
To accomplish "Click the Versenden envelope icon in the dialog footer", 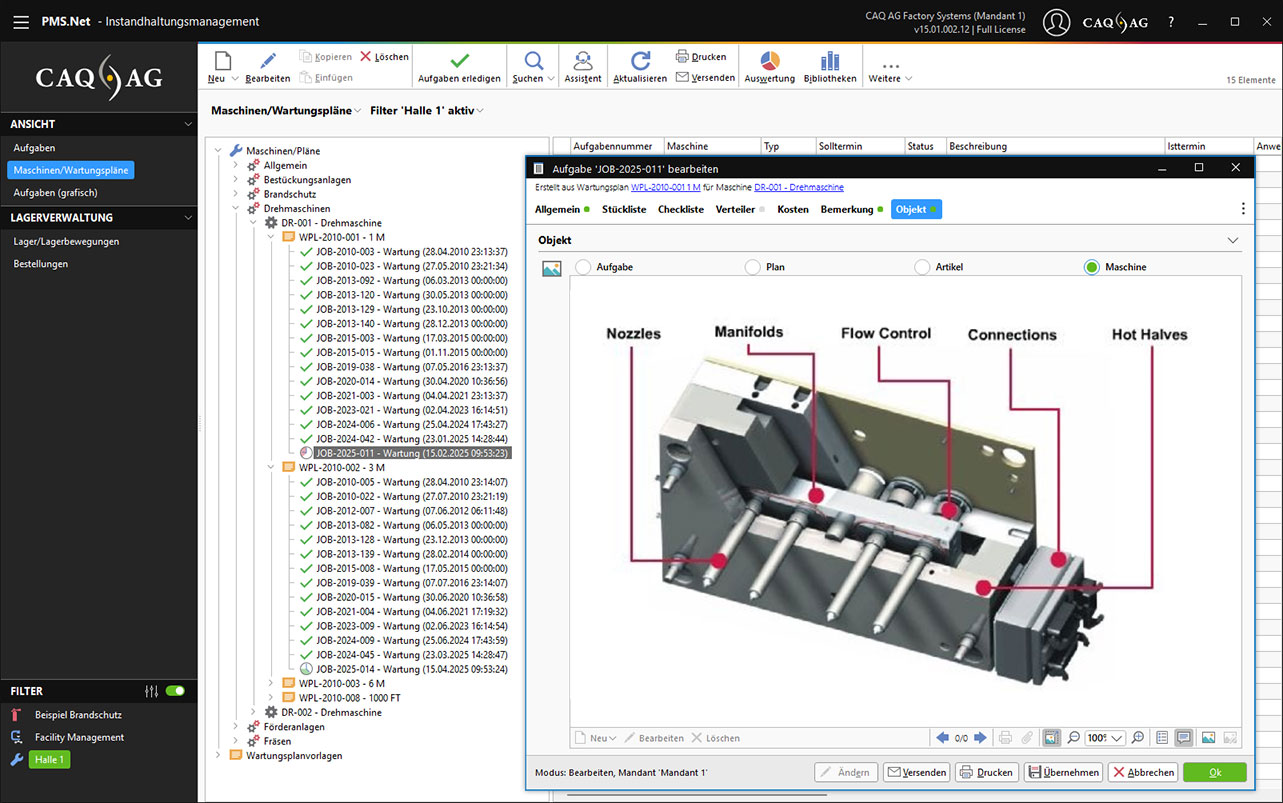I will click(x=915, y=772).
